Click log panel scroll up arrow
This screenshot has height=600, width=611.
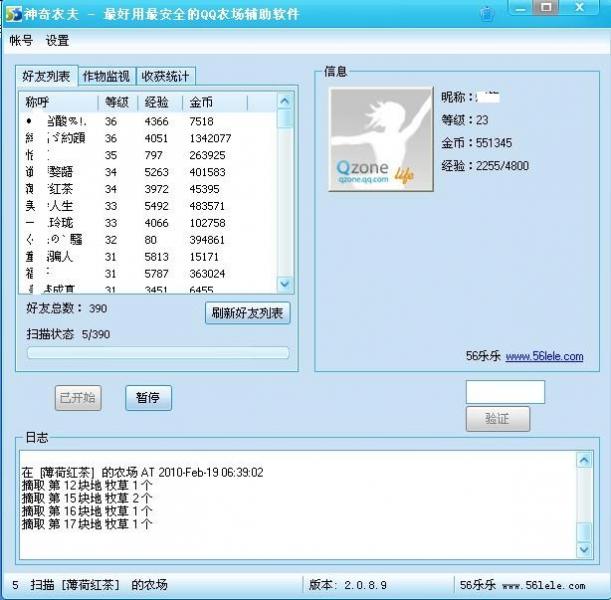(x=584, y=461)
